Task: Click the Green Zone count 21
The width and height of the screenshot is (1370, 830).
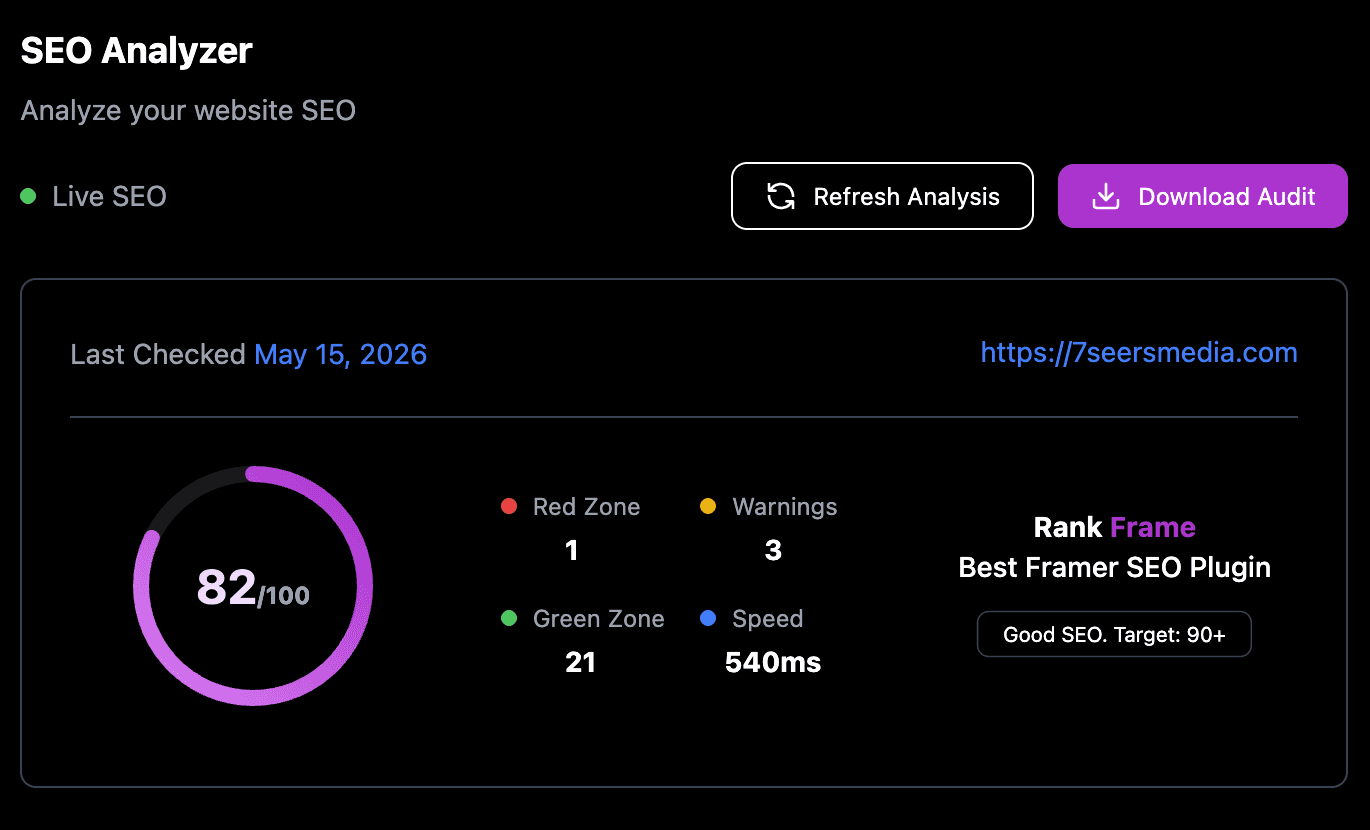Action: click(x=580, y=662)
